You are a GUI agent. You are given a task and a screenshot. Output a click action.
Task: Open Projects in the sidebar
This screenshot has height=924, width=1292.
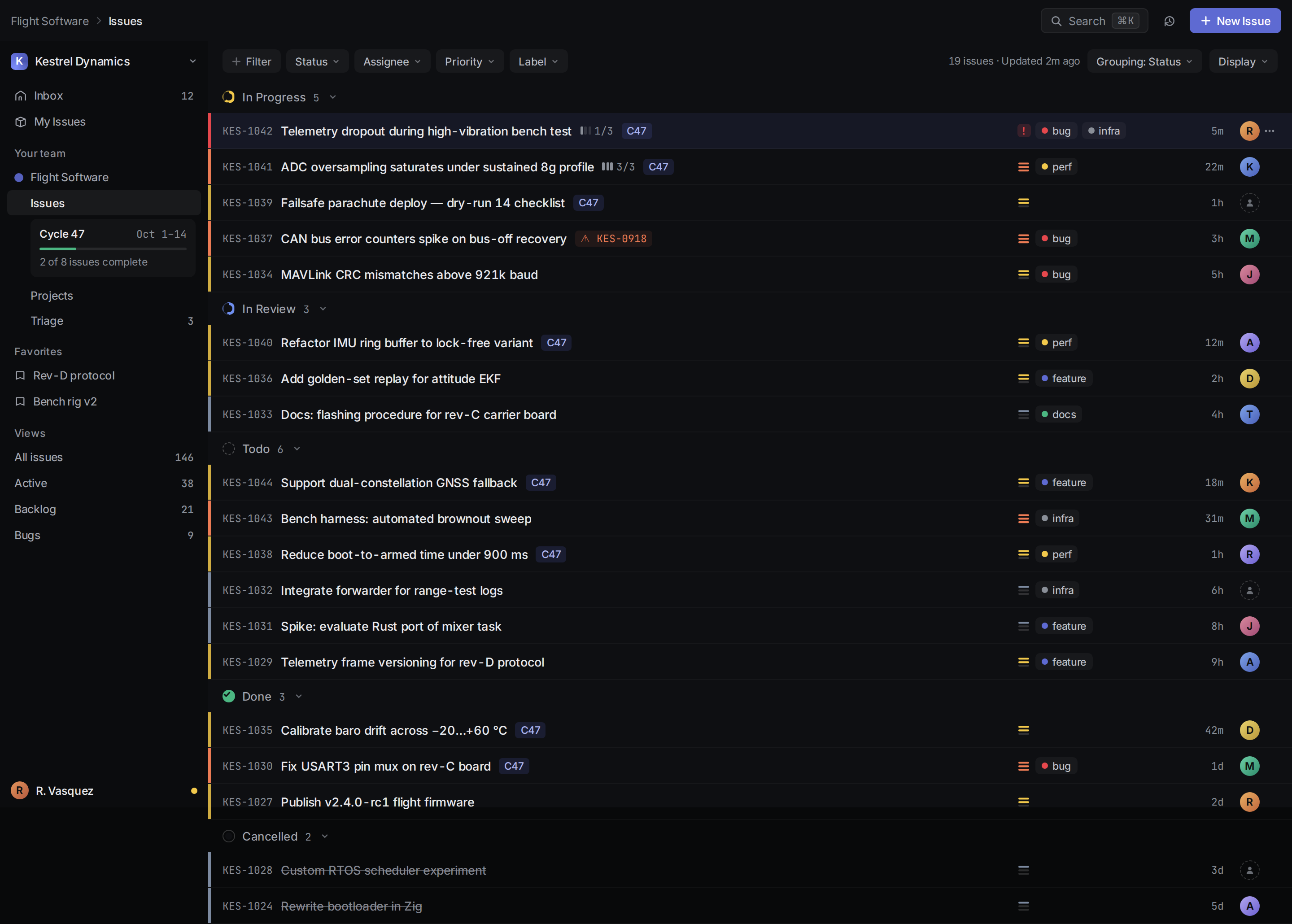pos(104,296)
